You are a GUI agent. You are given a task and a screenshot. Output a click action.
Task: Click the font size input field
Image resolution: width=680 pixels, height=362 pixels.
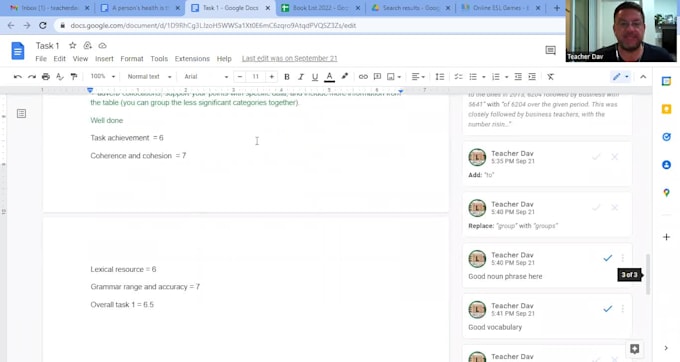coord(255,77)
